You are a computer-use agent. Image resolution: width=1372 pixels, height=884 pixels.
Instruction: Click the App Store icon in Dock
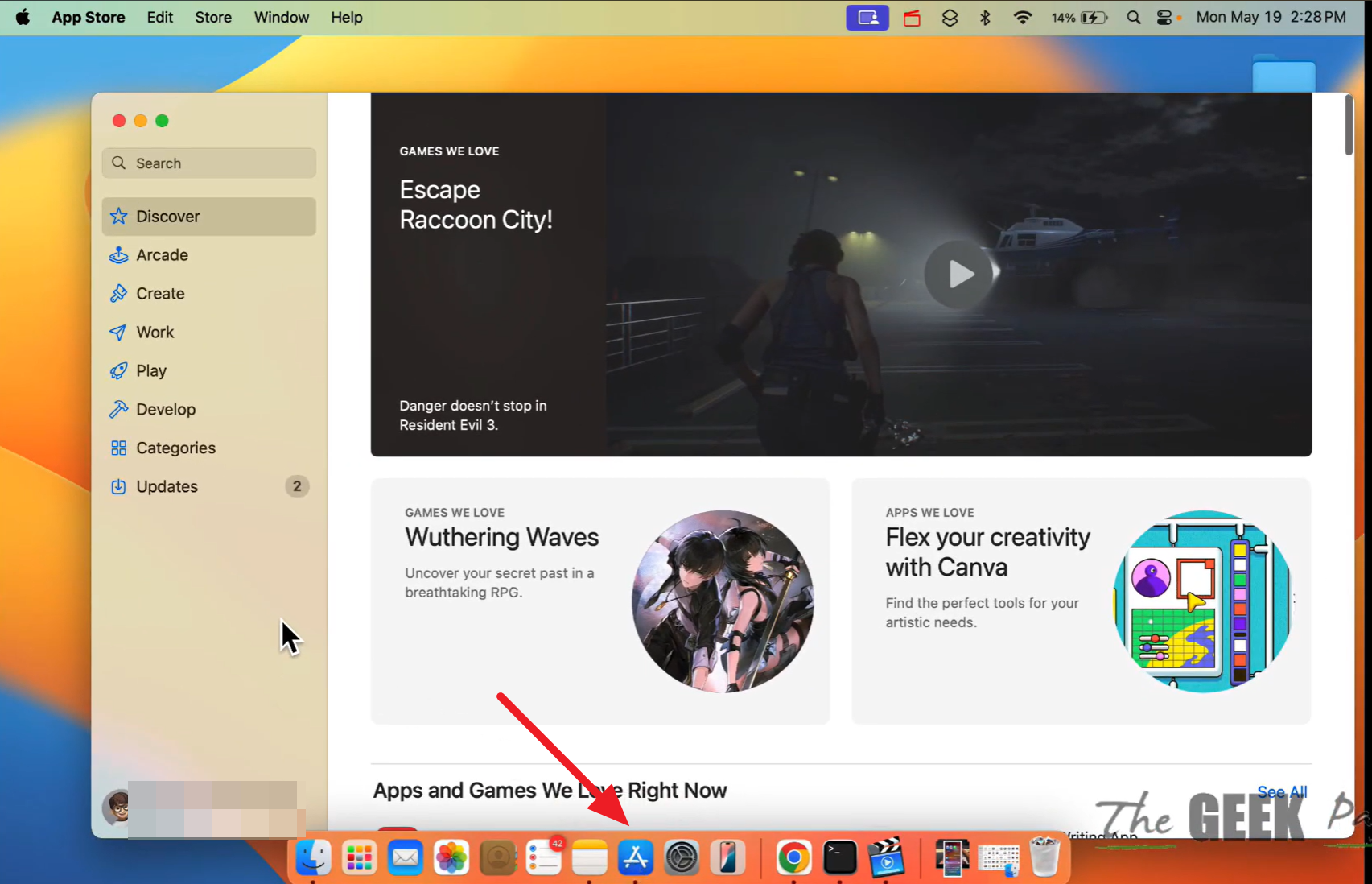(x=636, y=858)
